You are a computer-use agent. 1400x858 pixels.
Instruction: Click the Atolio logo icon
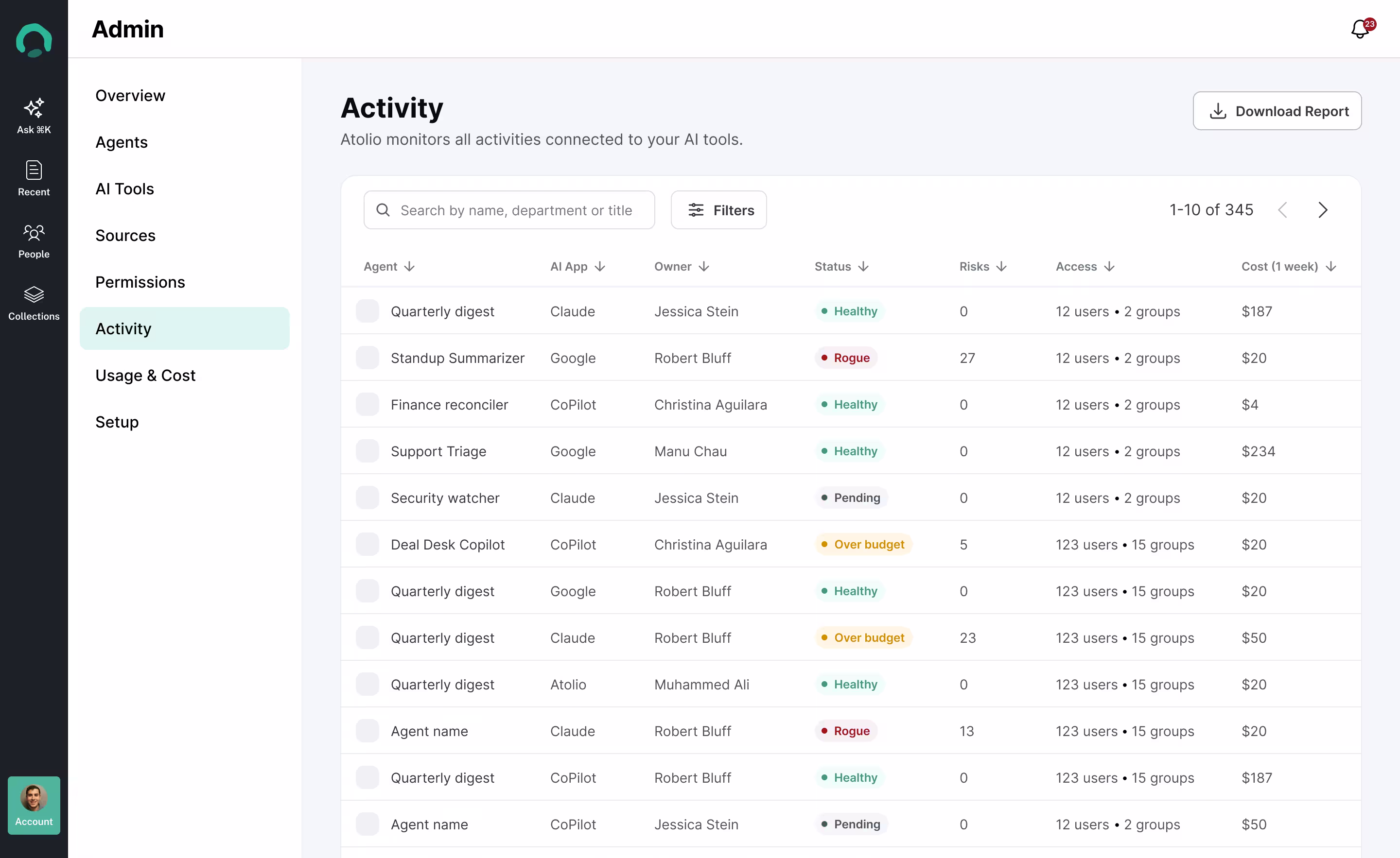point(34,39)
